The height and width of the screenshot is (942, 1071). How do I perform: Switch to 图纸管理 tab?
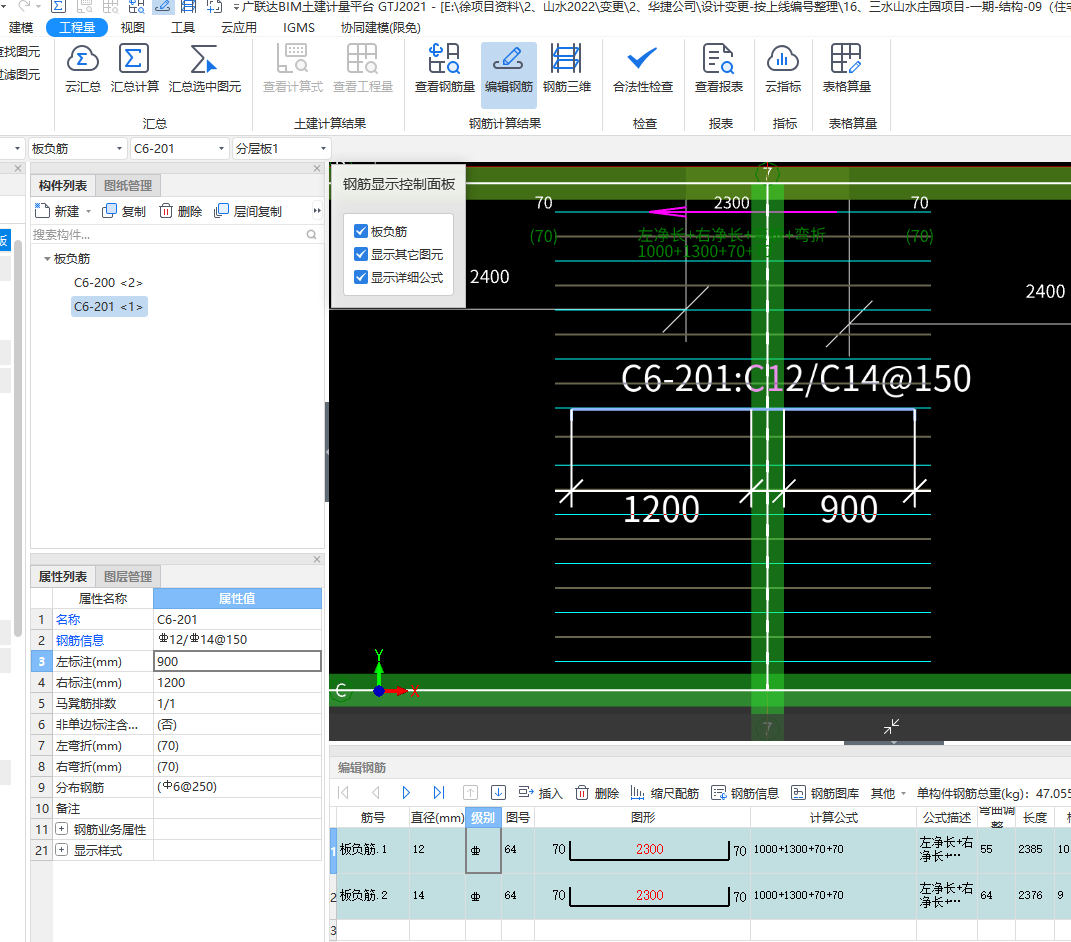(x=128, y=185)
